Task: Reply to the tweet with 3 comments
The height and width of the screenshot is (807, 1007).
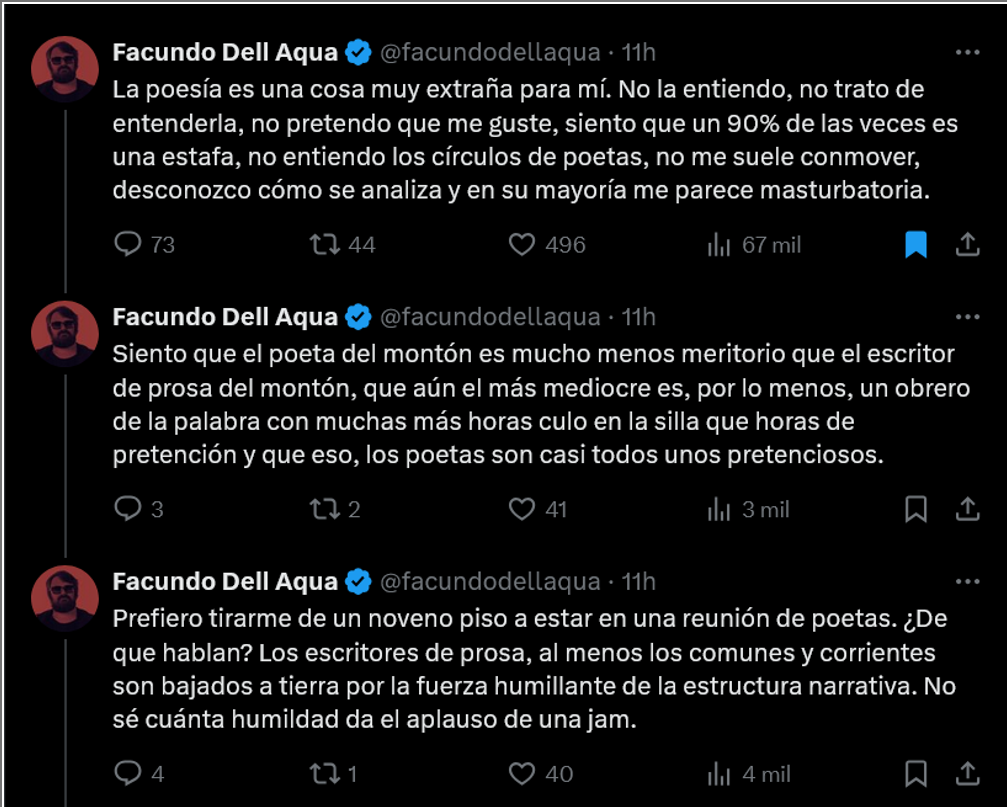Action: (129, 509)
